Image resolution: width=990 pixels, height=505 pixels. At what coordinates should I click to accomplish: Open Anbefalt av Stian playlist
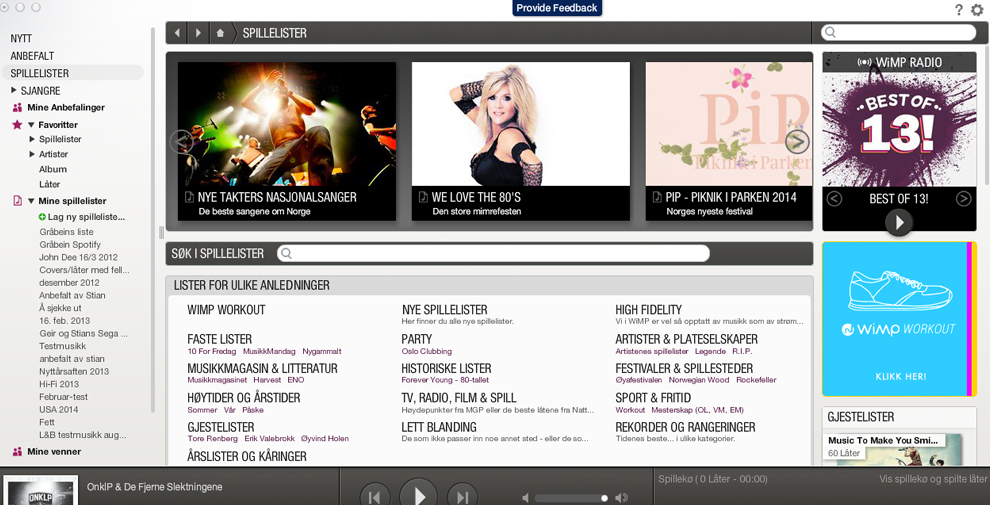pos(72,295)
